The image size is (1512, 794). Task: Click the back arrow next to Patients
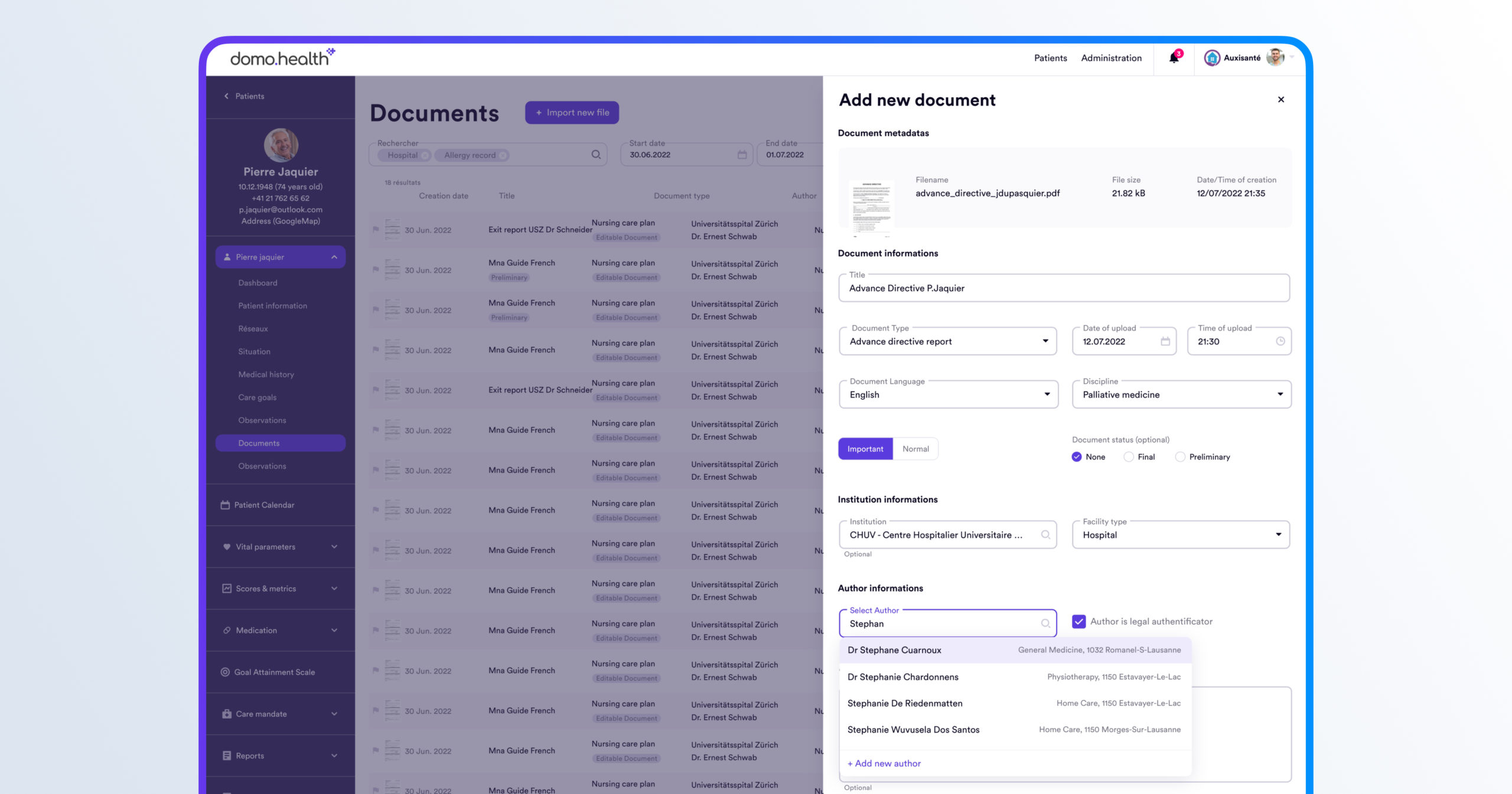[x=226, y=96]
